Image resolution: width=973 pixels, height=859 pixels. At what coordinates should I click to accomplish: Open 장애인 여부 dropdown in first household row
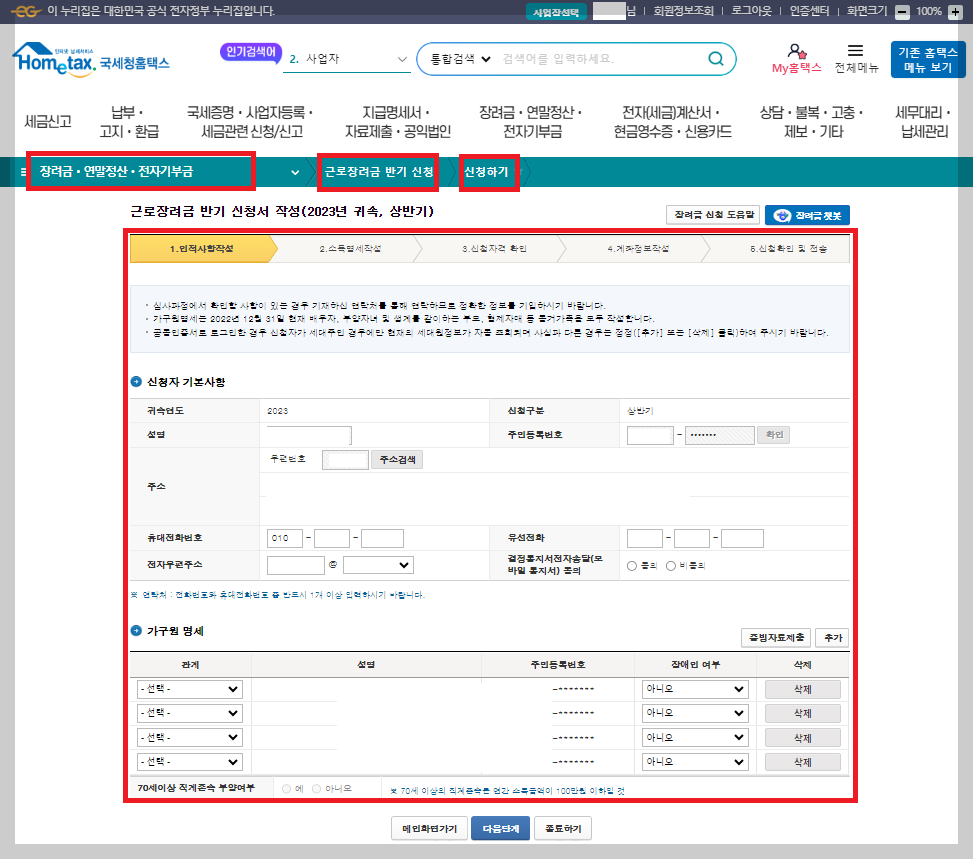(695, 689)
